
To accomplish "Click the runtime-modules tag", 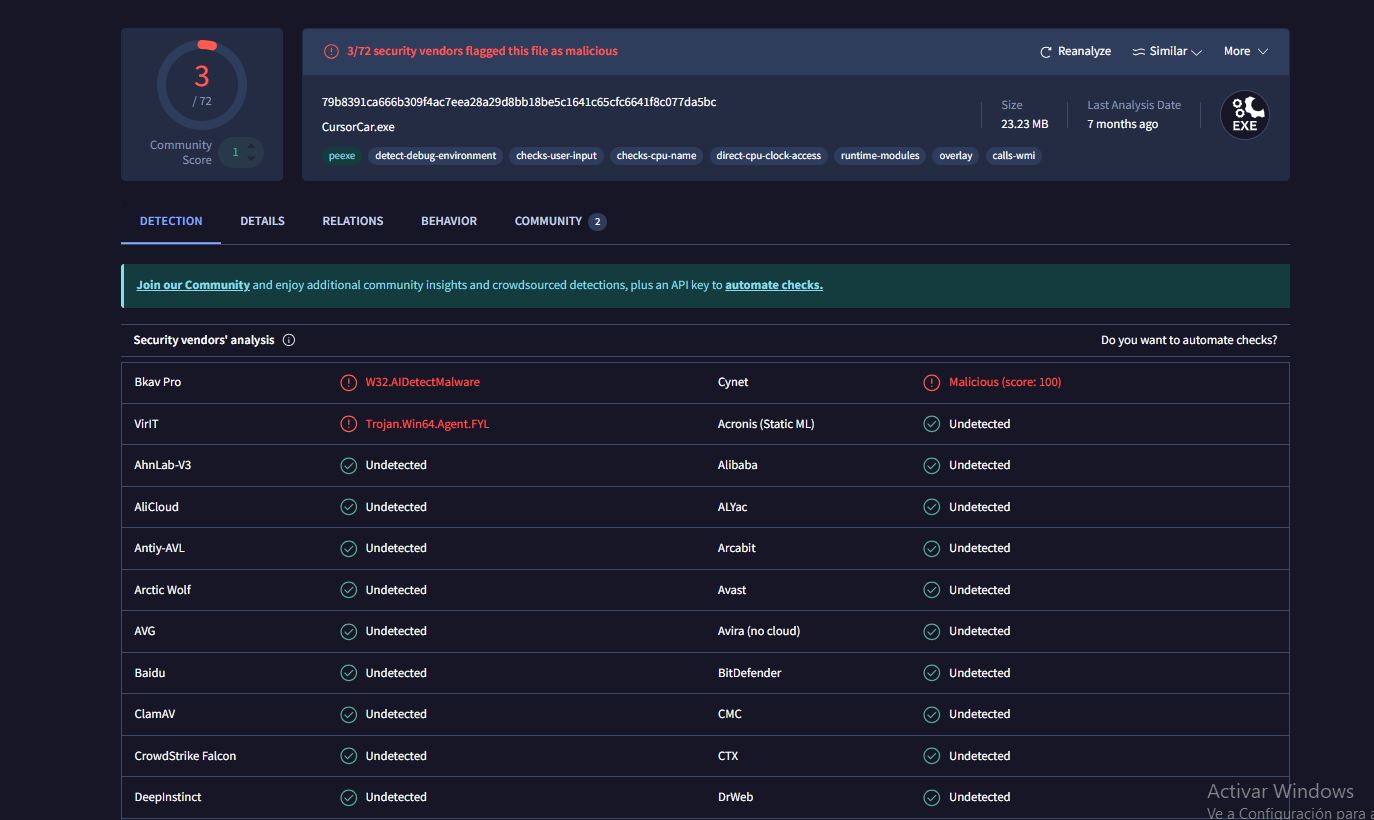I will click(880, 156).
